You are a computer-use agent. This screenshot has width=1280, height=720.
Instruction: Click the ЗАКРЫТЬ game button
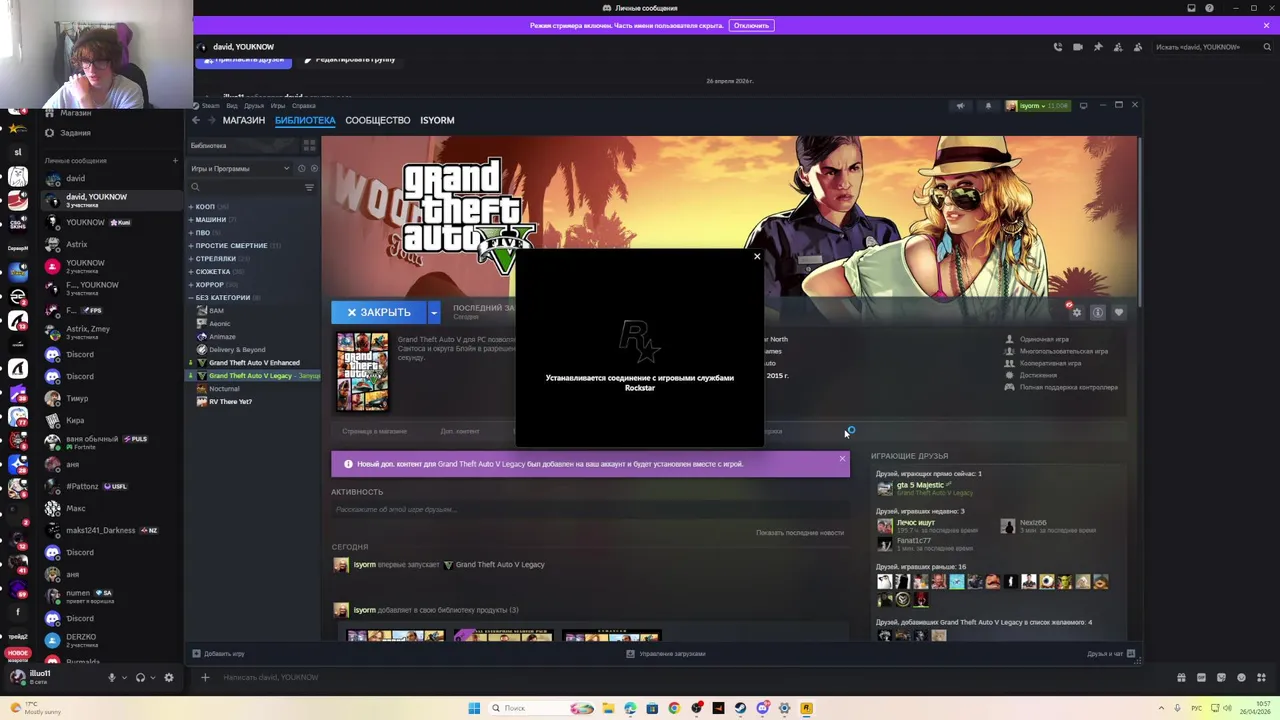pyautogui.click(x=379, y=312)
